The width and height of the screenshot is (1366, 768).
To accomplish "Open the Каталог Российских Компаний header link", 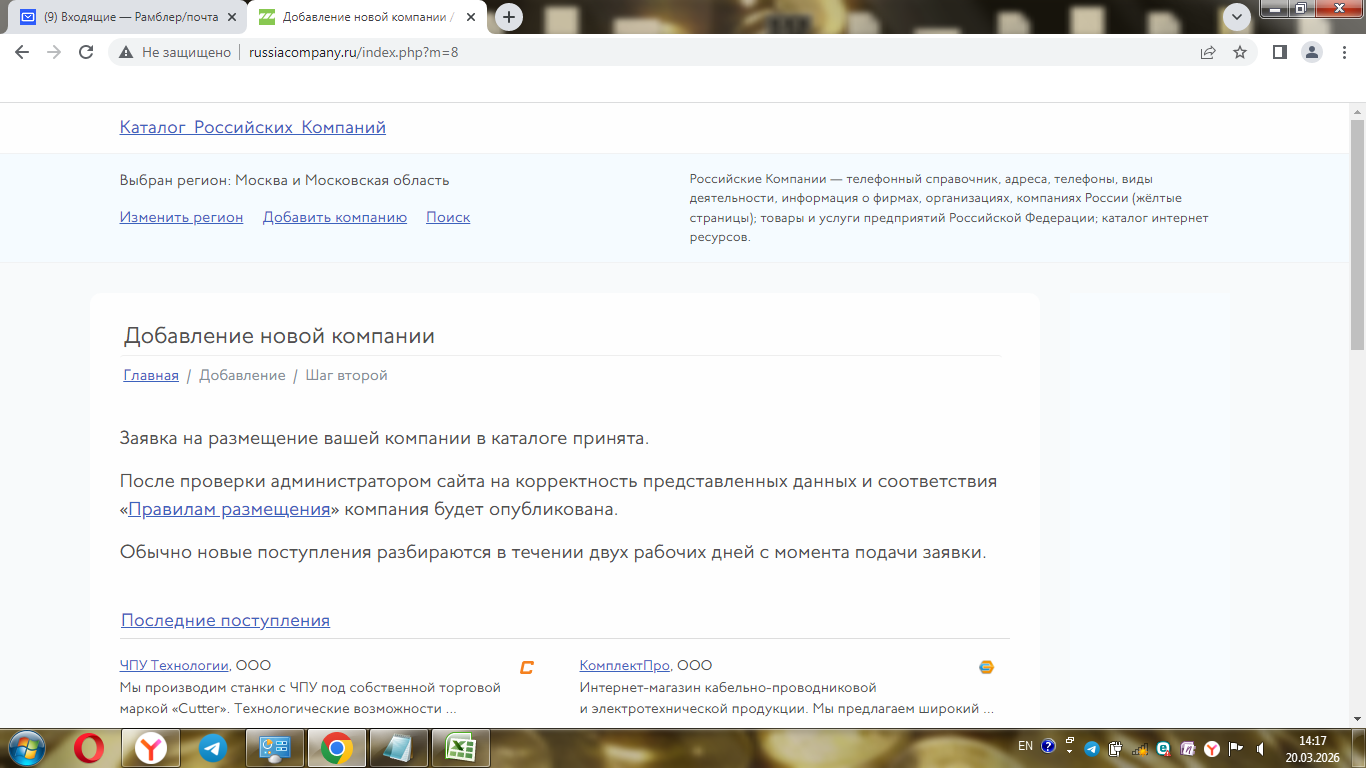I will click(x=253, y=127).
